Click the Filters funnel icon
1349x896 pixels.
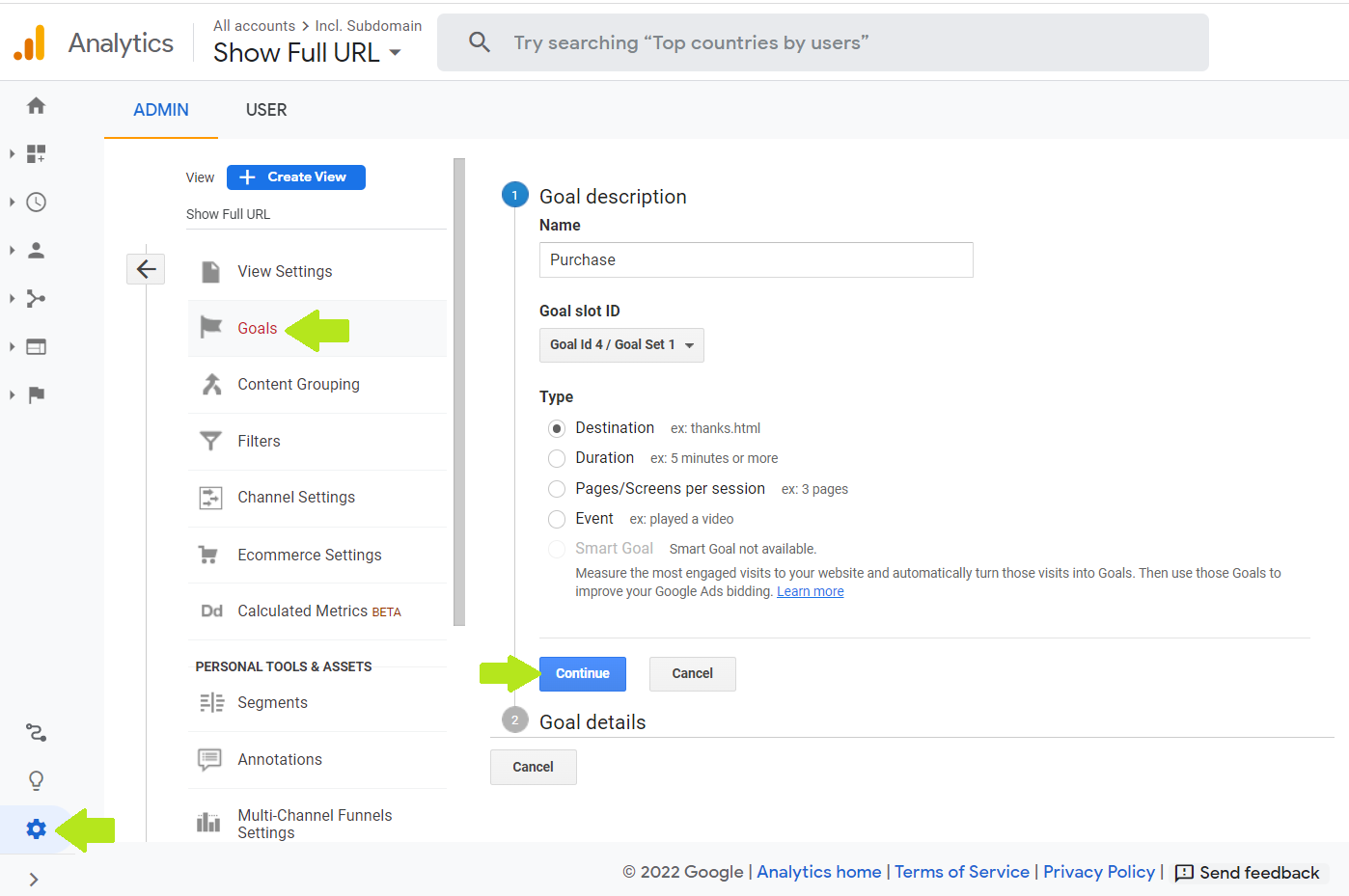point(210,441)
